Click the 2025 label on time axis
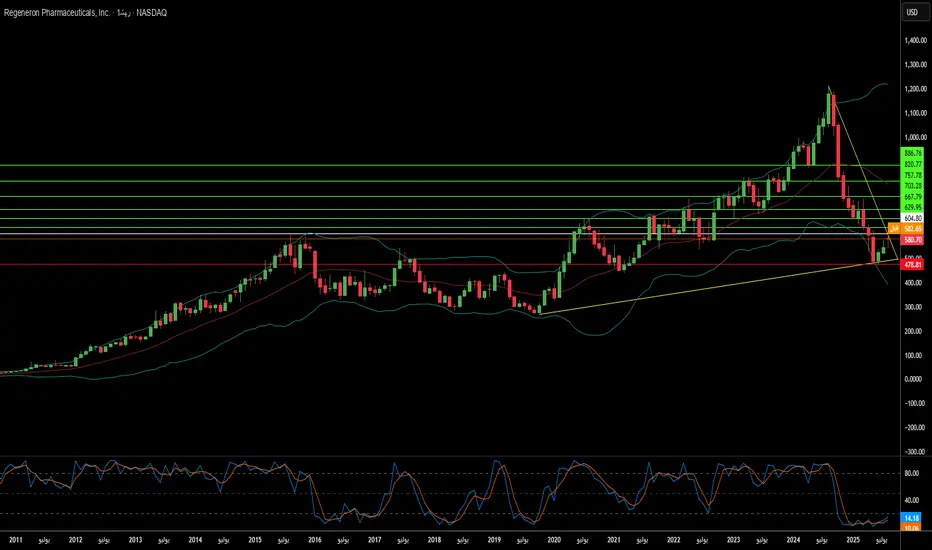The image size is (932, 550). 852,540
